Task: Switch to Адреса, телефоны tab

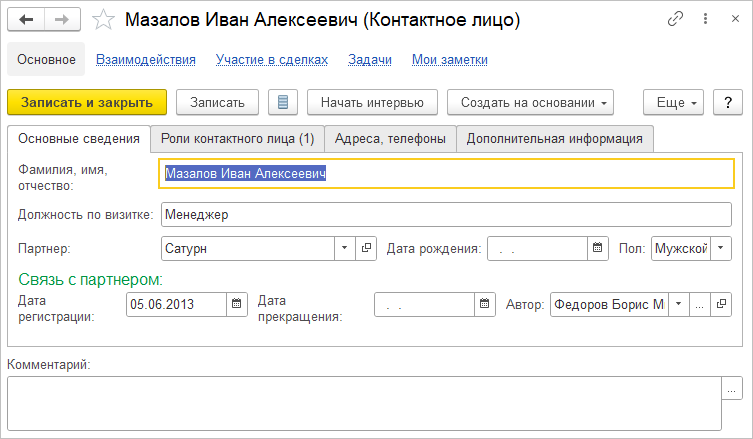Action: pos(390,138)
